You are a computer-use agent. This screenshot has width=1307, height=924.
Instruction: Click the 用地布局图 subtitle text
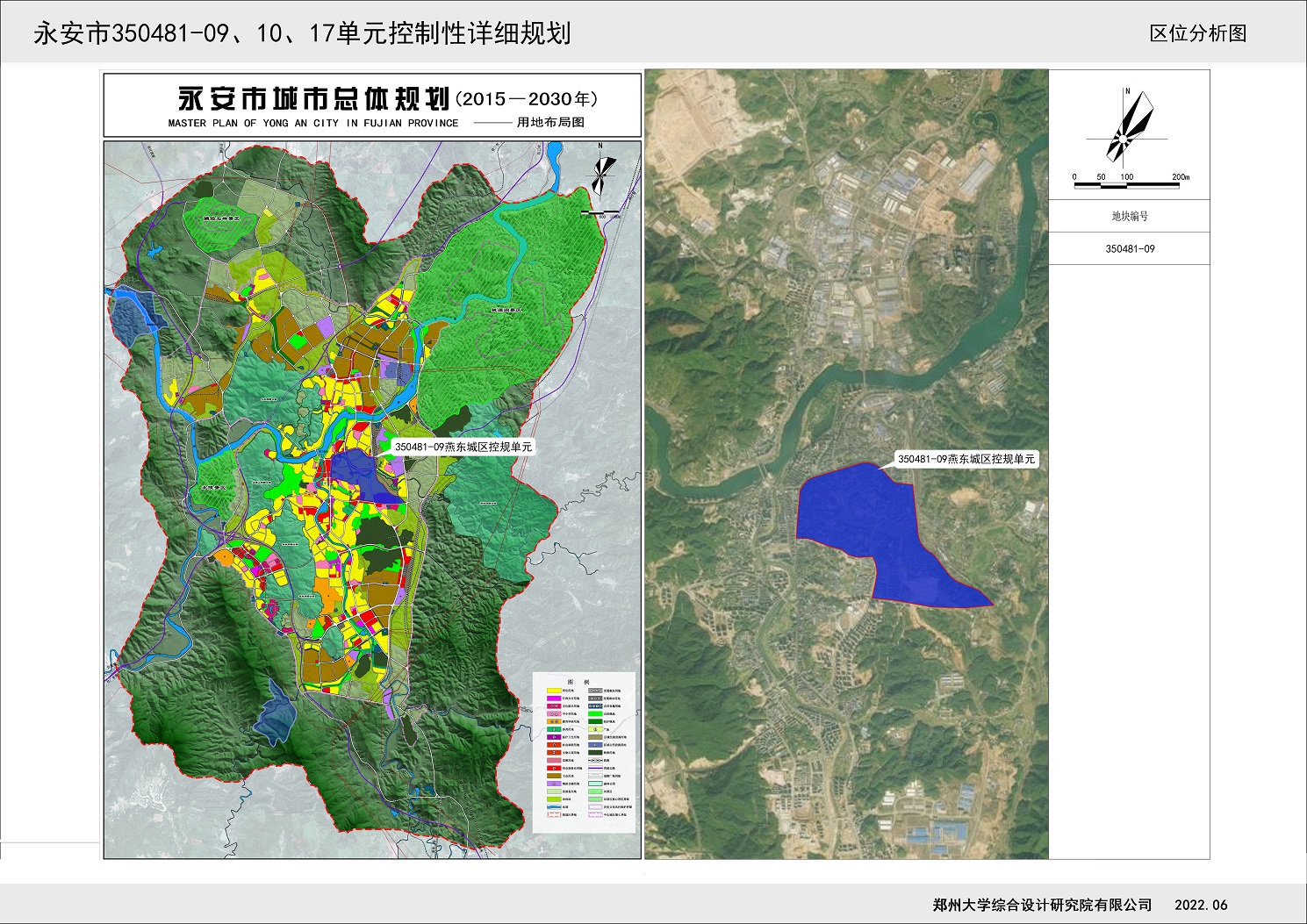point(550,123)
